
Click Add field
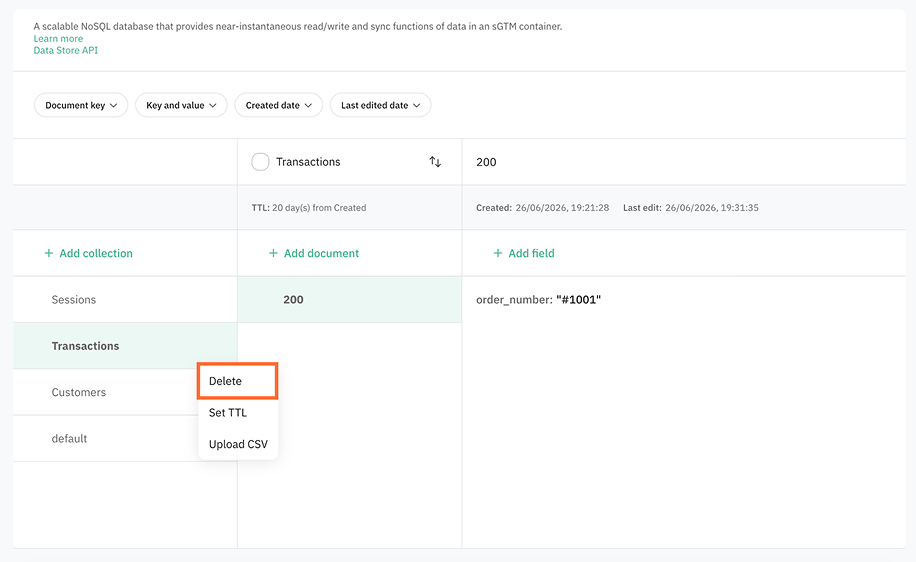[x=524, y=253]
